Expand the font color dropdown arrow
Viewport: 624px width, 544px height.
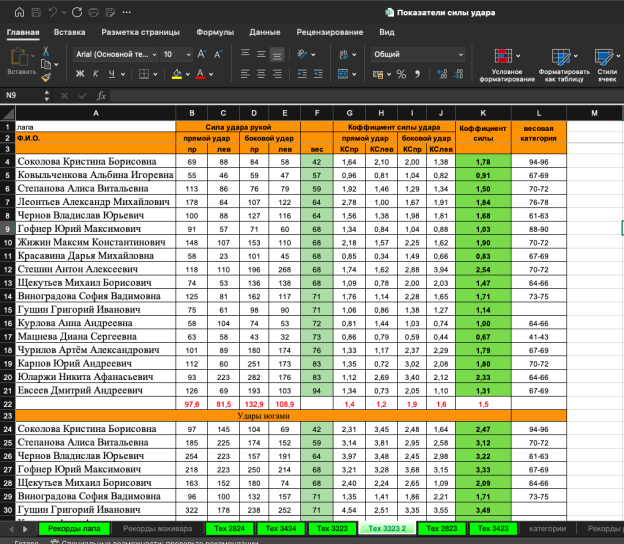[211, 74]
